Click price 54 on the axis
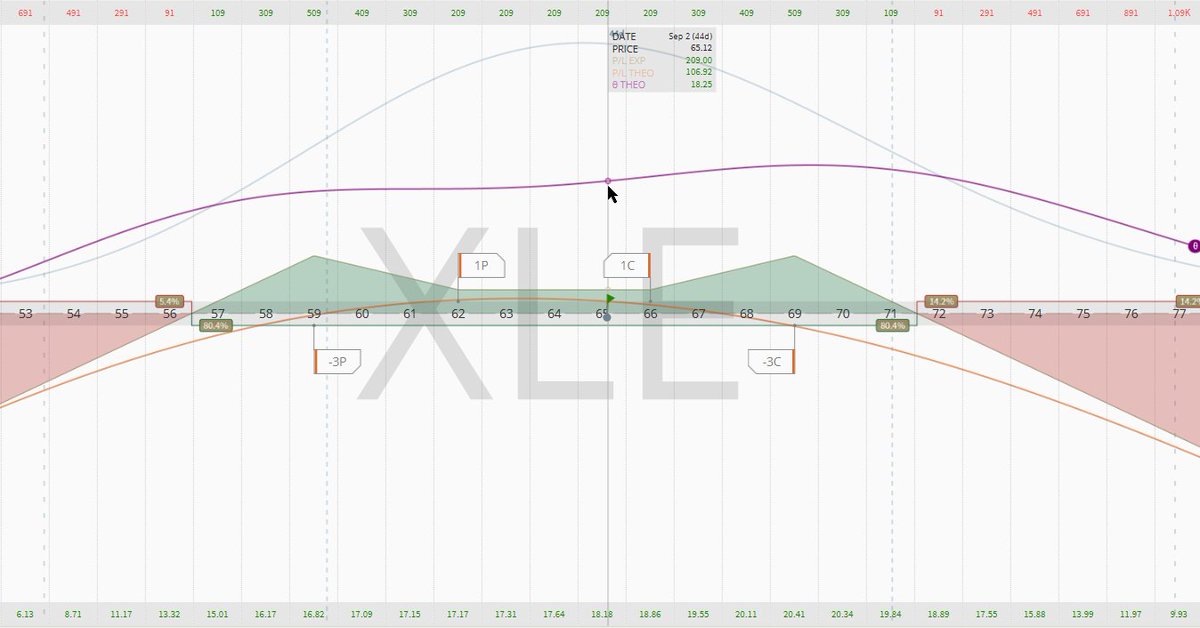Image resolution: width=1200 pixels, height=628 pixels. [x=74, y=314]
